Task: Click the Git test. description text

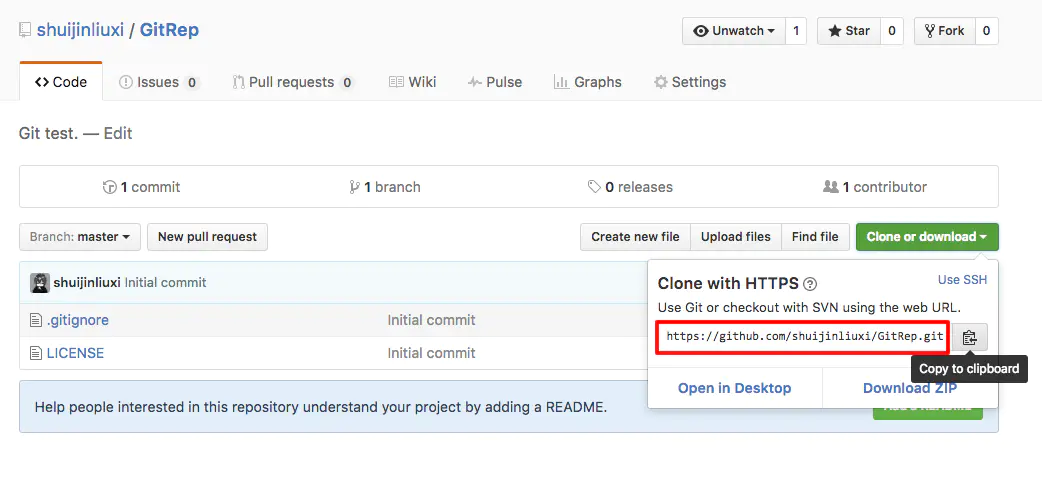Action: click(x=49, y=134)
